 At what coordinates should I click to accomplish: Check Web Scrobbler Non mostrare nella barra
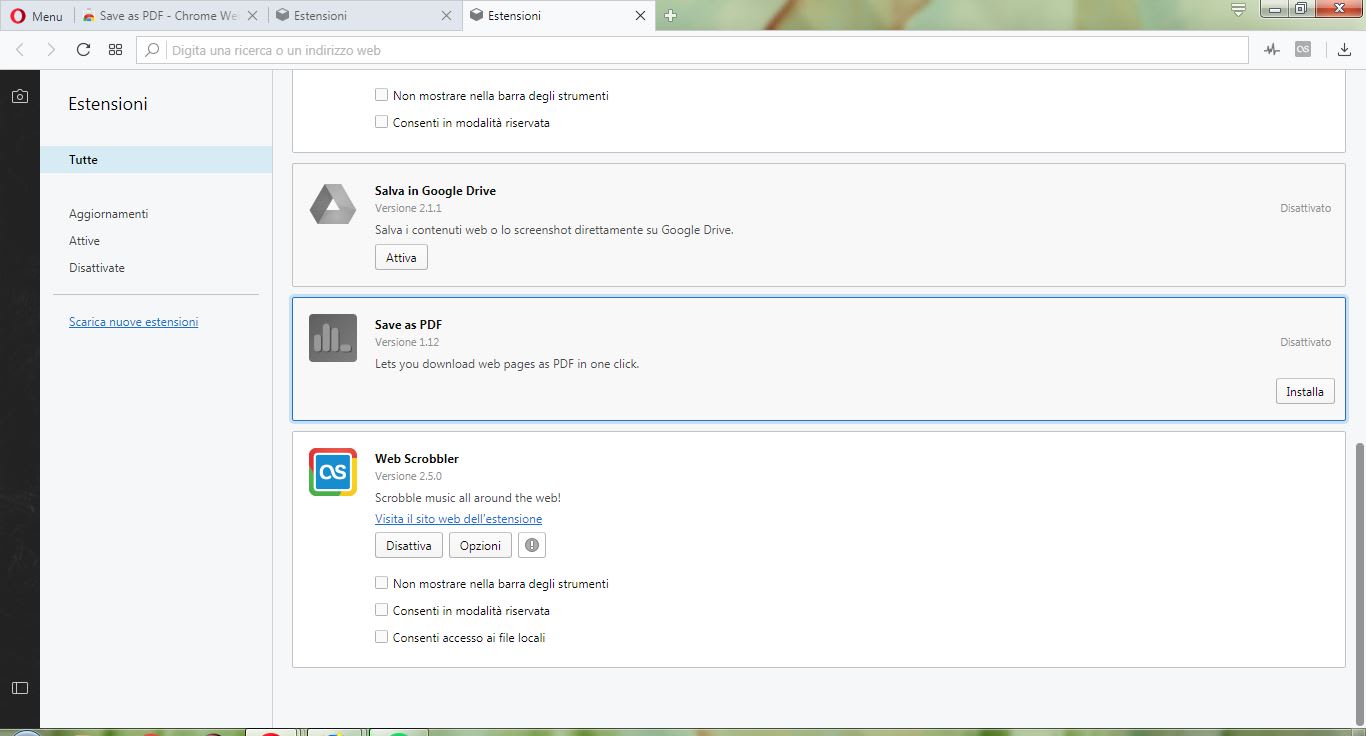[381, 583]
